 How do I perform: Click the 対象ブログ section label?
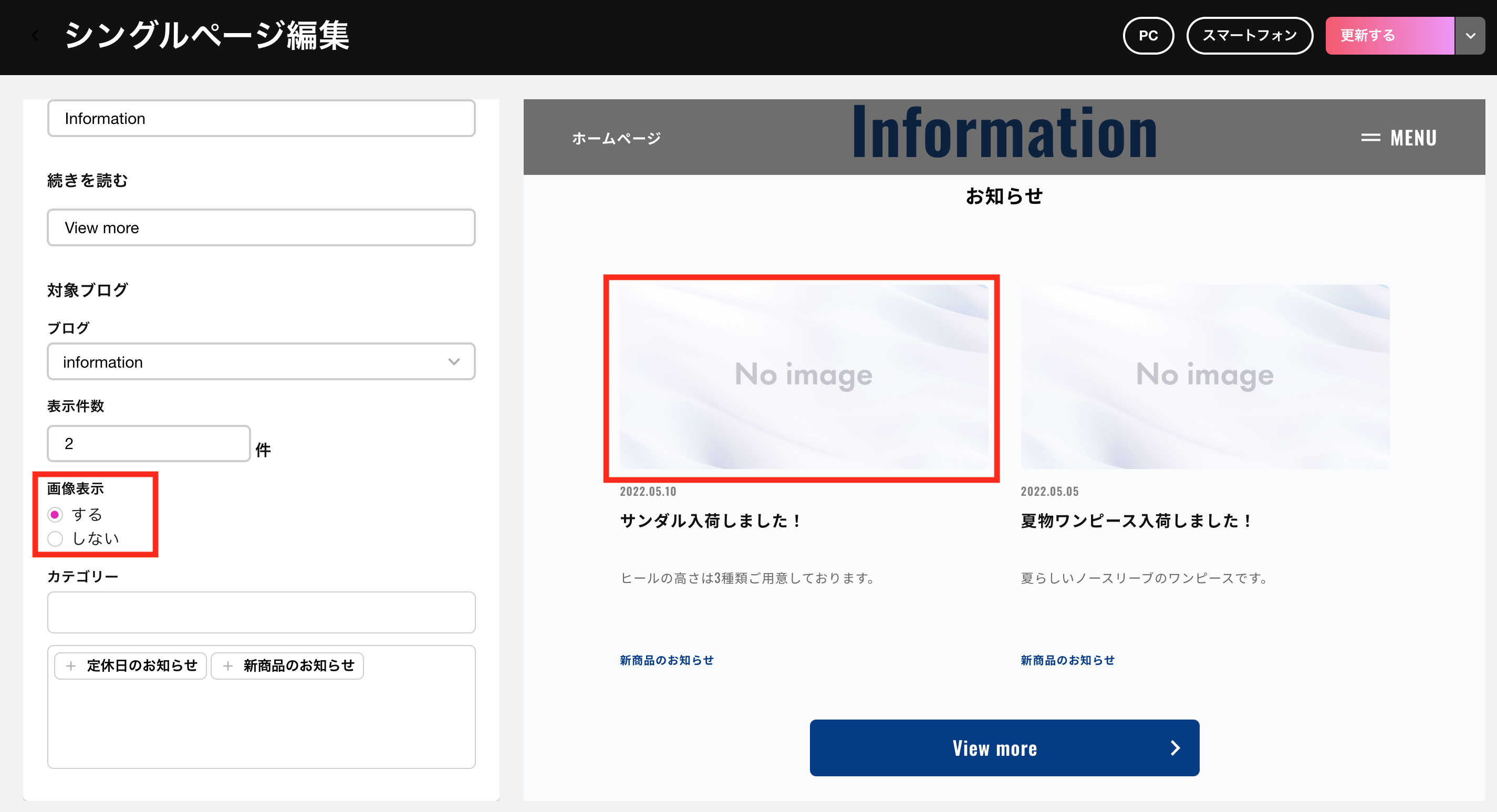click(x=87, y=289)
